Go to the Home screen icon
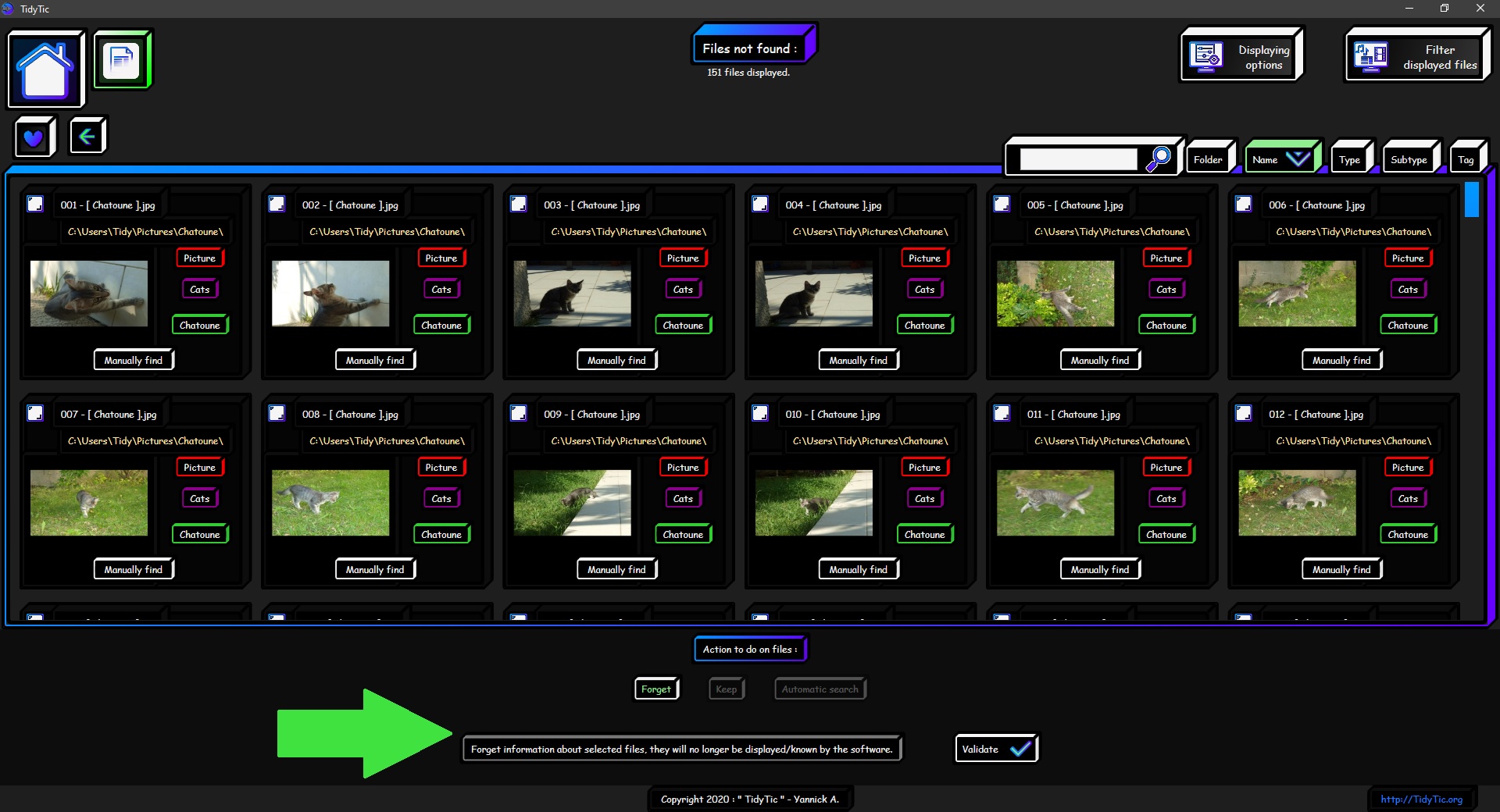Image resolution: width=1500 pixels, height=812 pixels. click(45, 69)
